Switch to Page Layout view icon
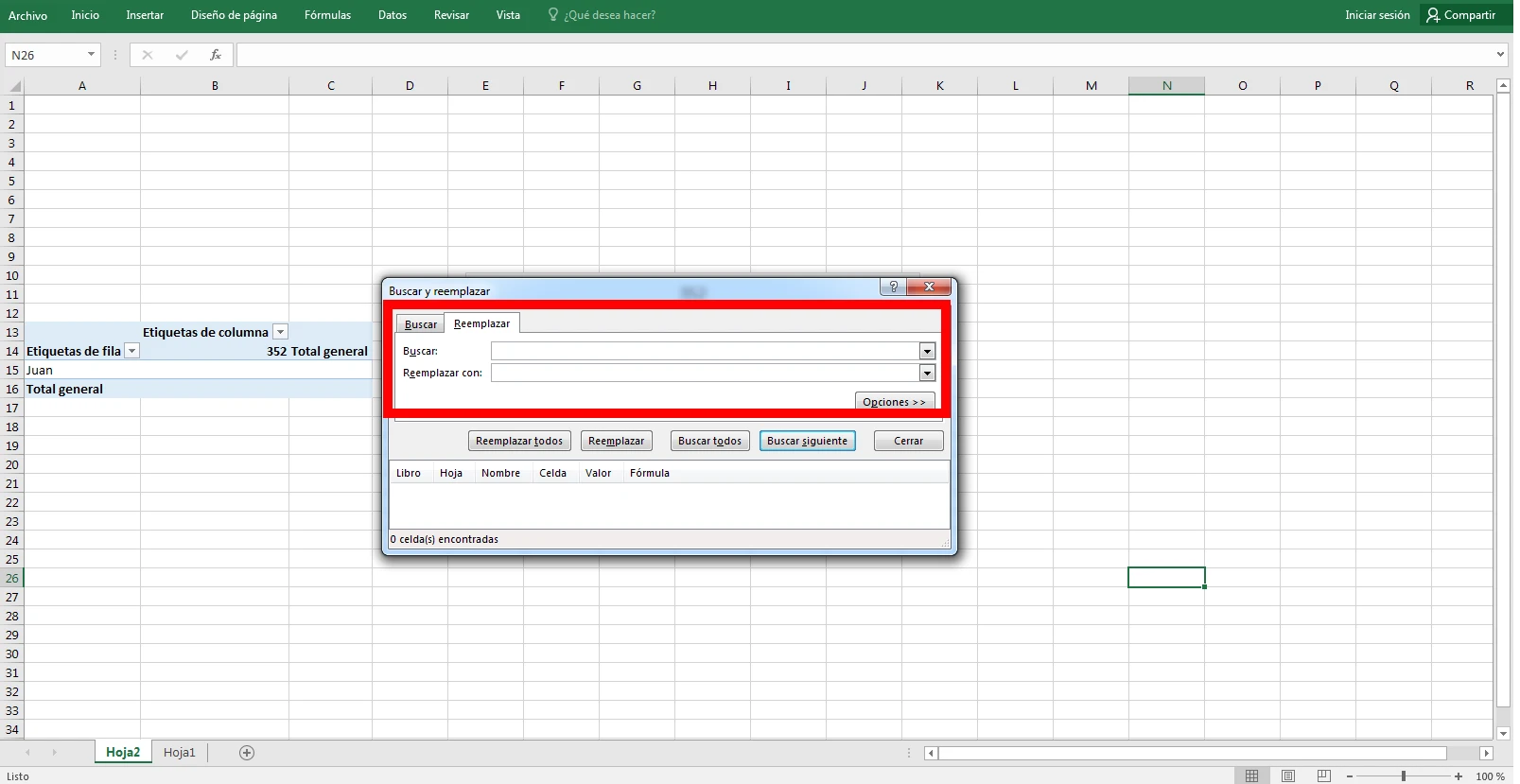This screenshot has height=784, width=1520. (x=1287, y=776)
